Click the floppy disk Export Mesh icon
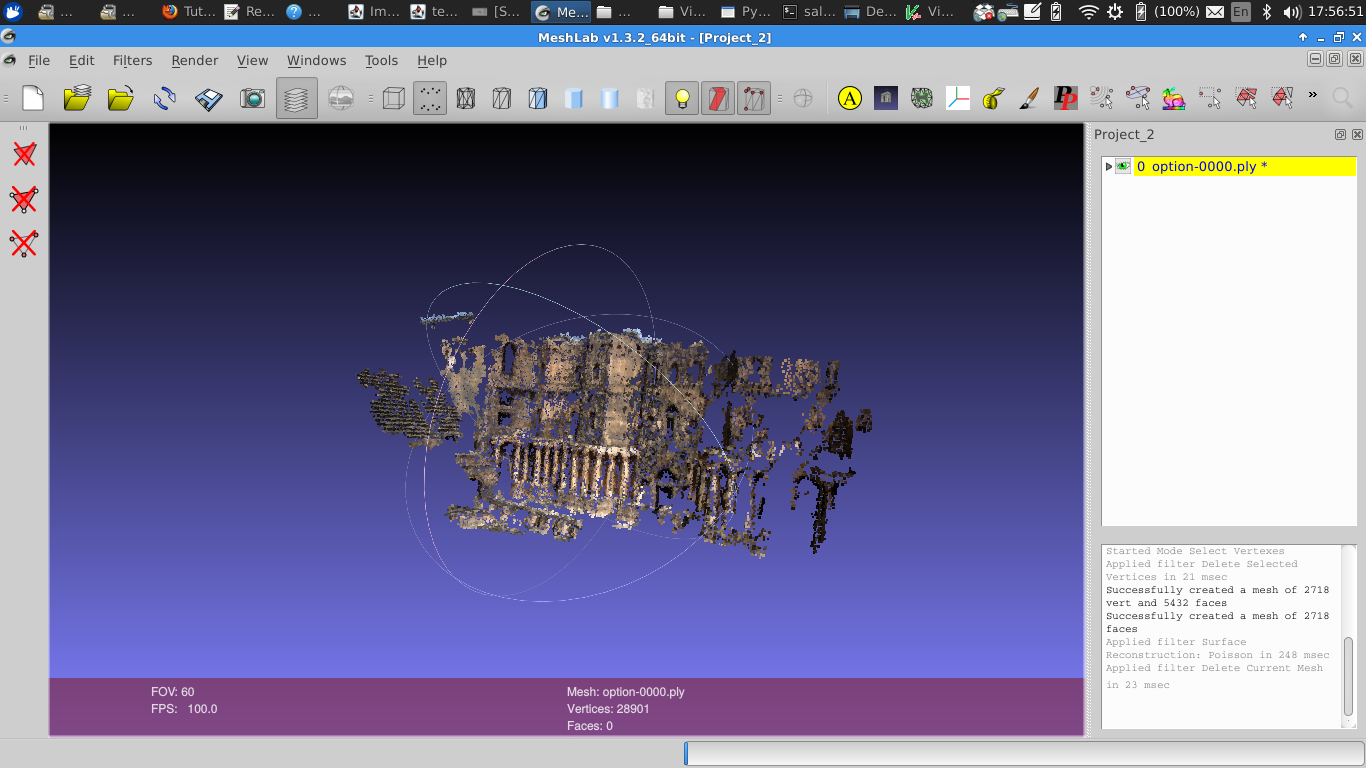 coord(208,98)
